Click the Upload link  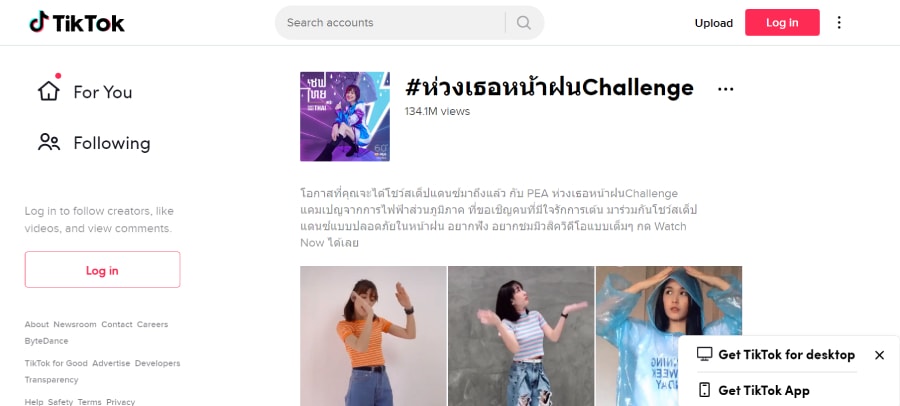click(713, 23)
